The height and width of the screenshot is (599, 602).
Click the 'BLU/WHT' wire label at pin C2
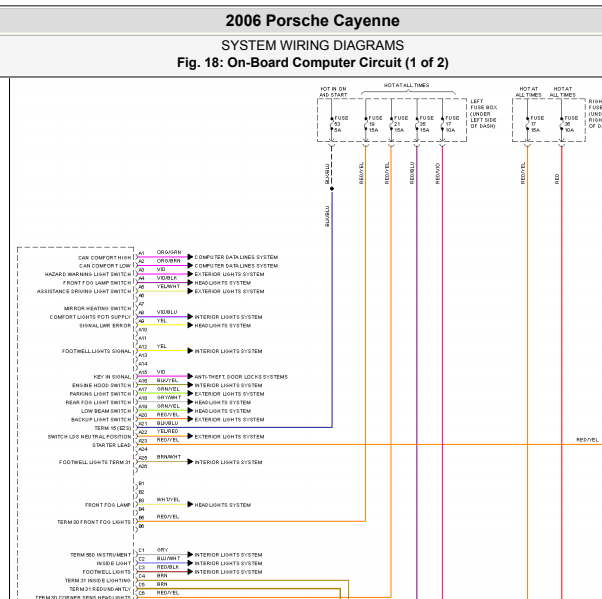[168, 558]
